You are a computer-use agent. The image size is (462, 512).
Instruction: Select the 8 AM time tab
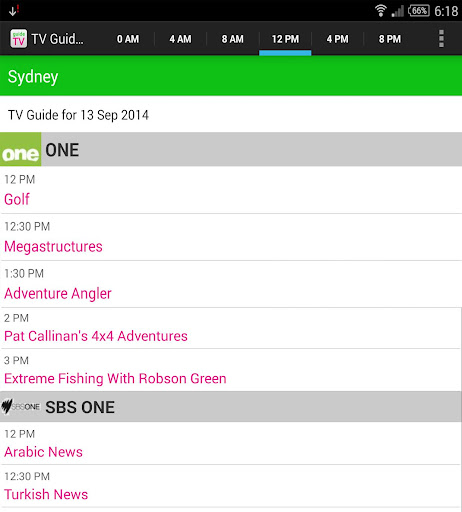tap(233, 39)
